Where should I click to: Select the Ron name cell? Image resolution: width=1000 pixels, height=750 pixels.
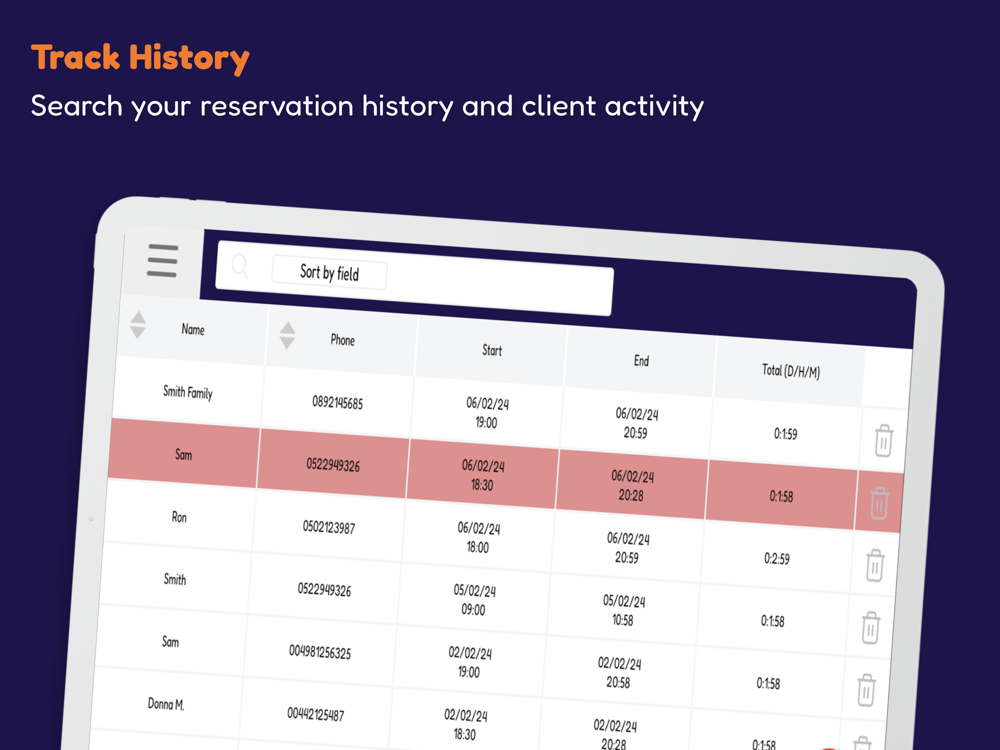coord(179,517)
